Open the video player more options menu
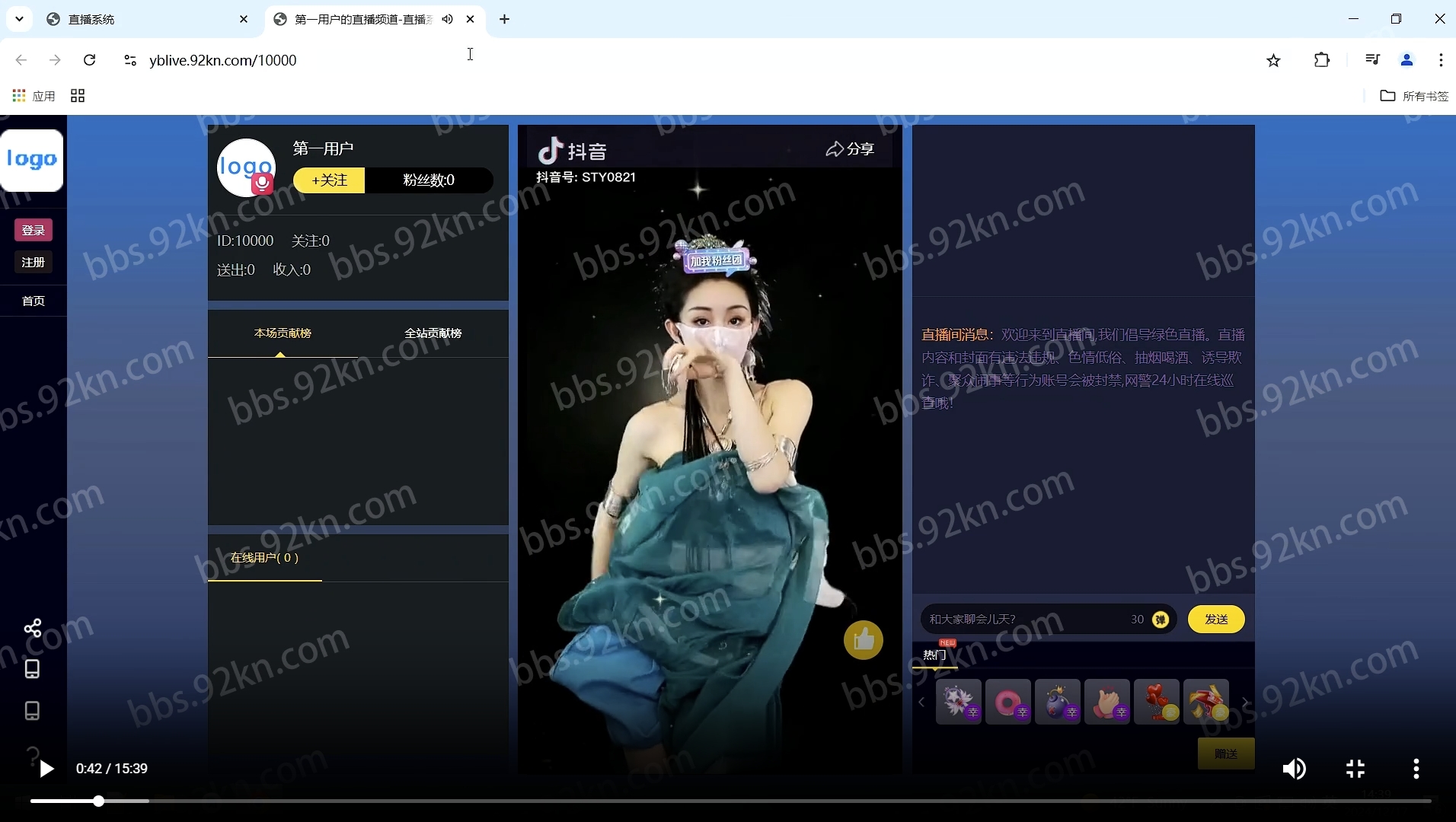 click(1416, 769)
